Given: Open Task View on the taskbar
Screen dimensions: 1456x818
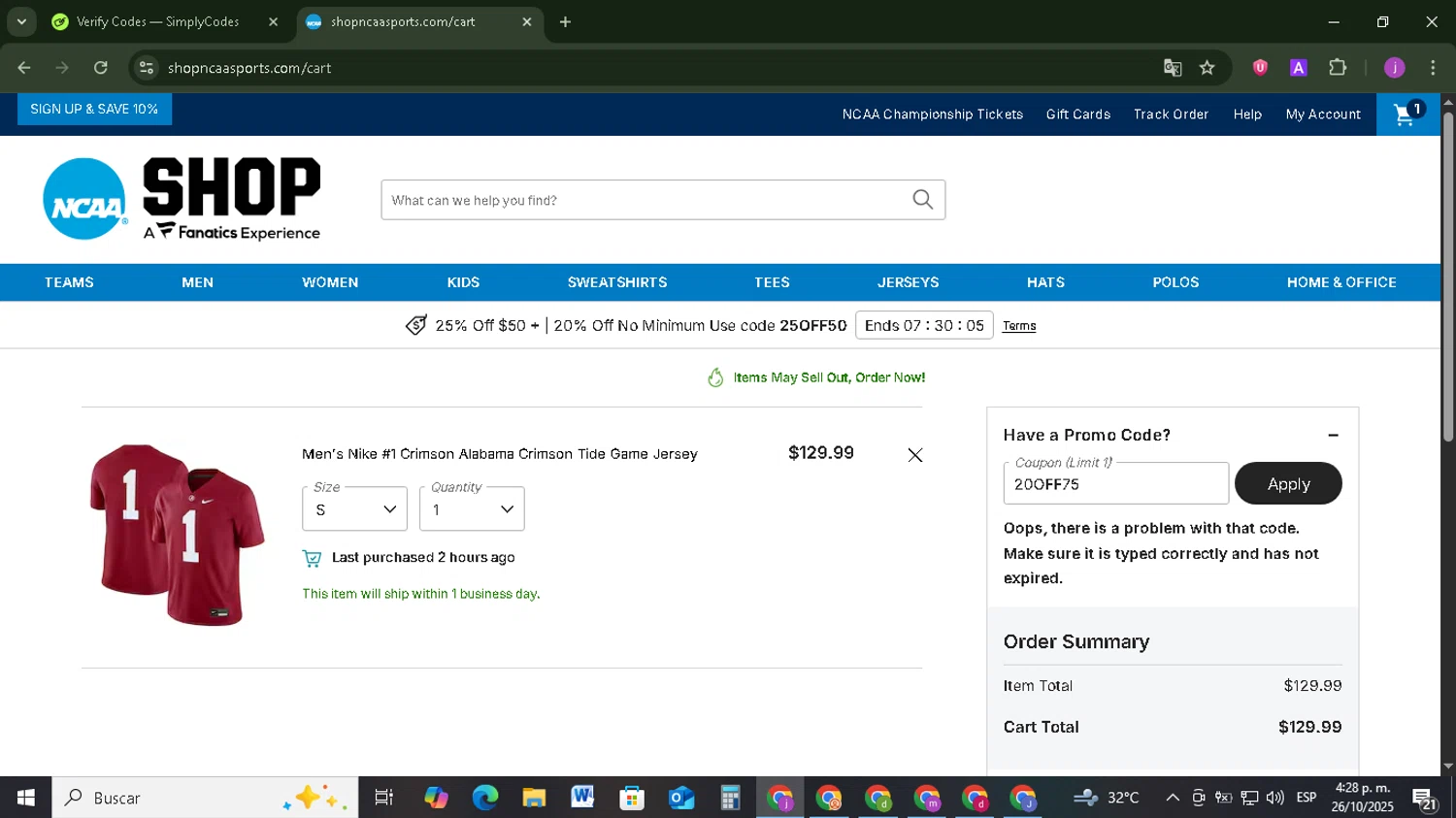Looking at the screenshot, I should (x=383, y=798).
